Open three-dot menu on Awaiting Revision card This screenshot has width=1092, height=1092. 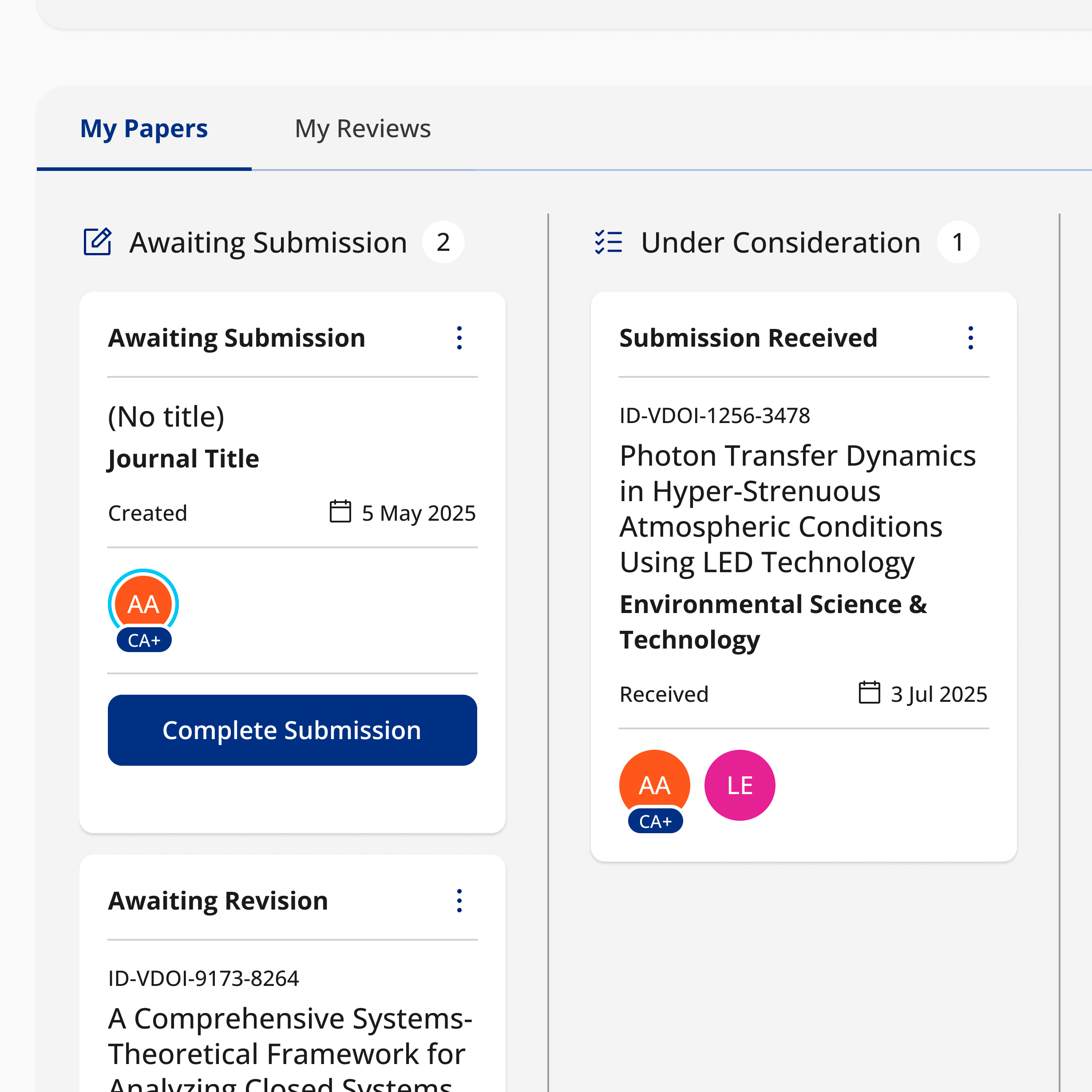point(459,900)
